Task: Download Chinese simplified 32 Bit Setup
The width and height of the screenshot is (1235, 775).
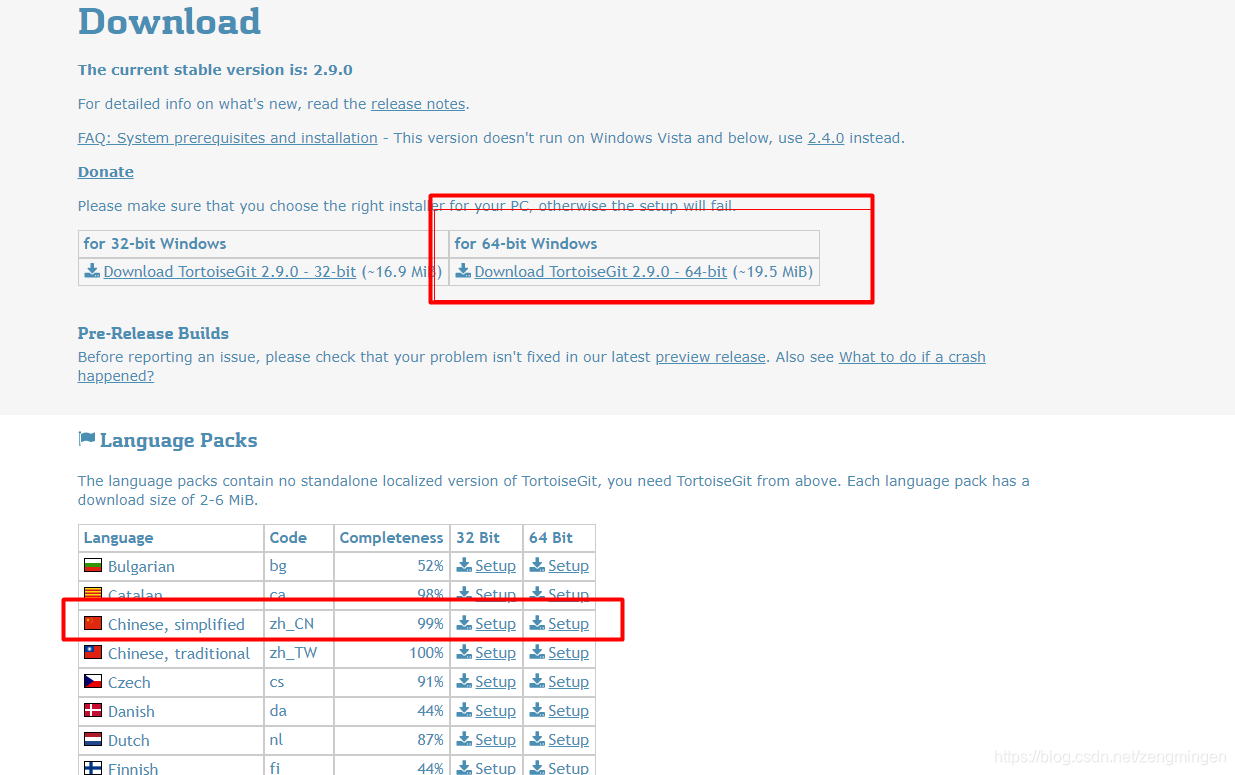Action: (495, 624)
